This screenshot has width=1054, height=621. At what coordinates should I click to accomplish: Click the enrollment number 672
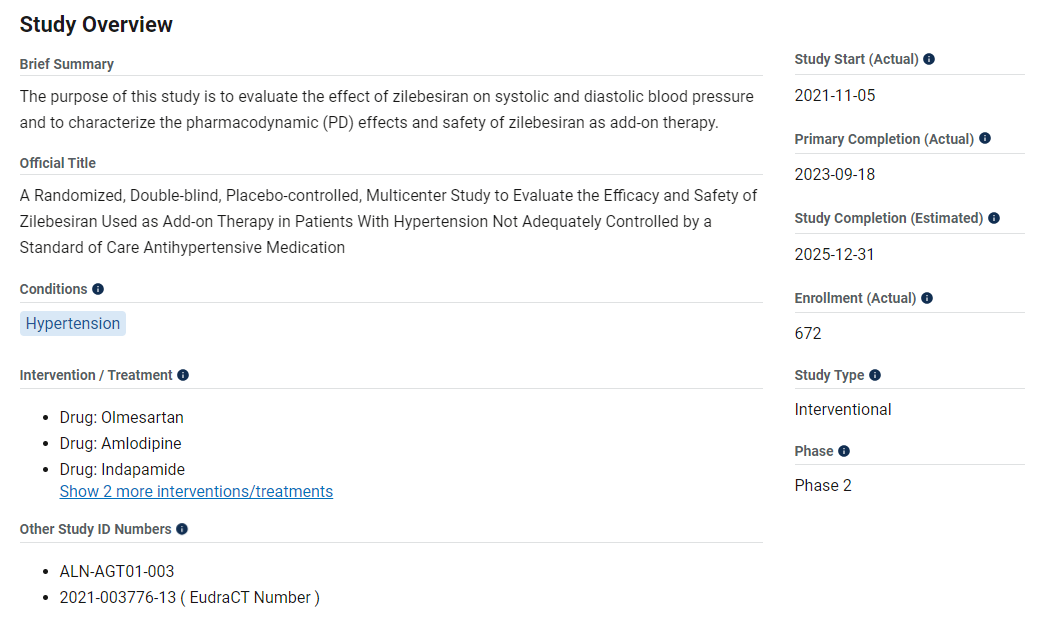coord(808,334)
